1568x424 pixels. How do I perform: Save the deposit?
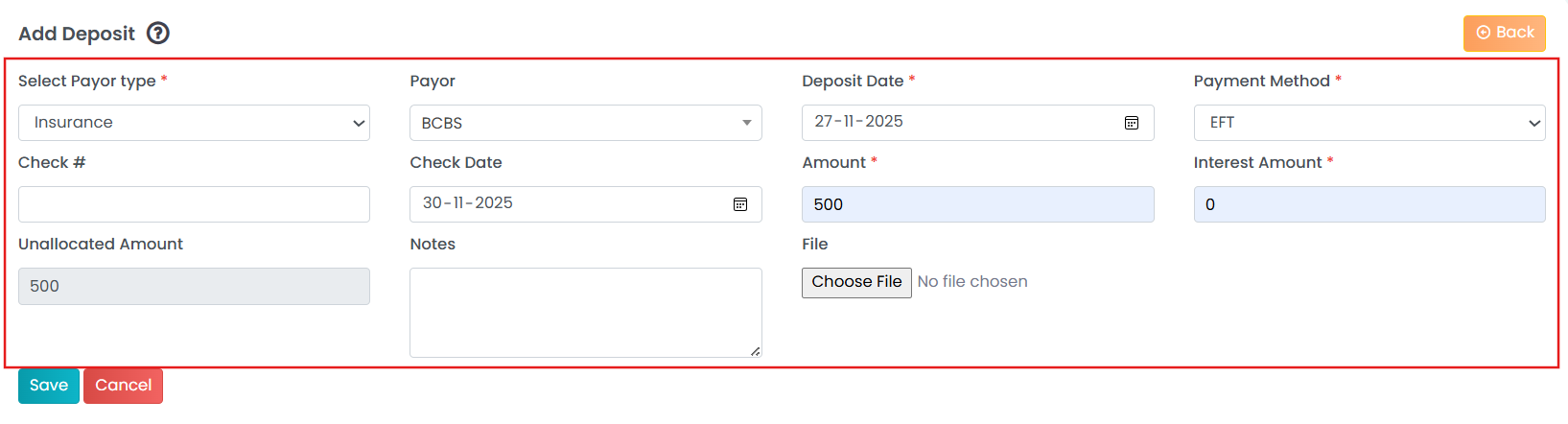click(49, 386)
